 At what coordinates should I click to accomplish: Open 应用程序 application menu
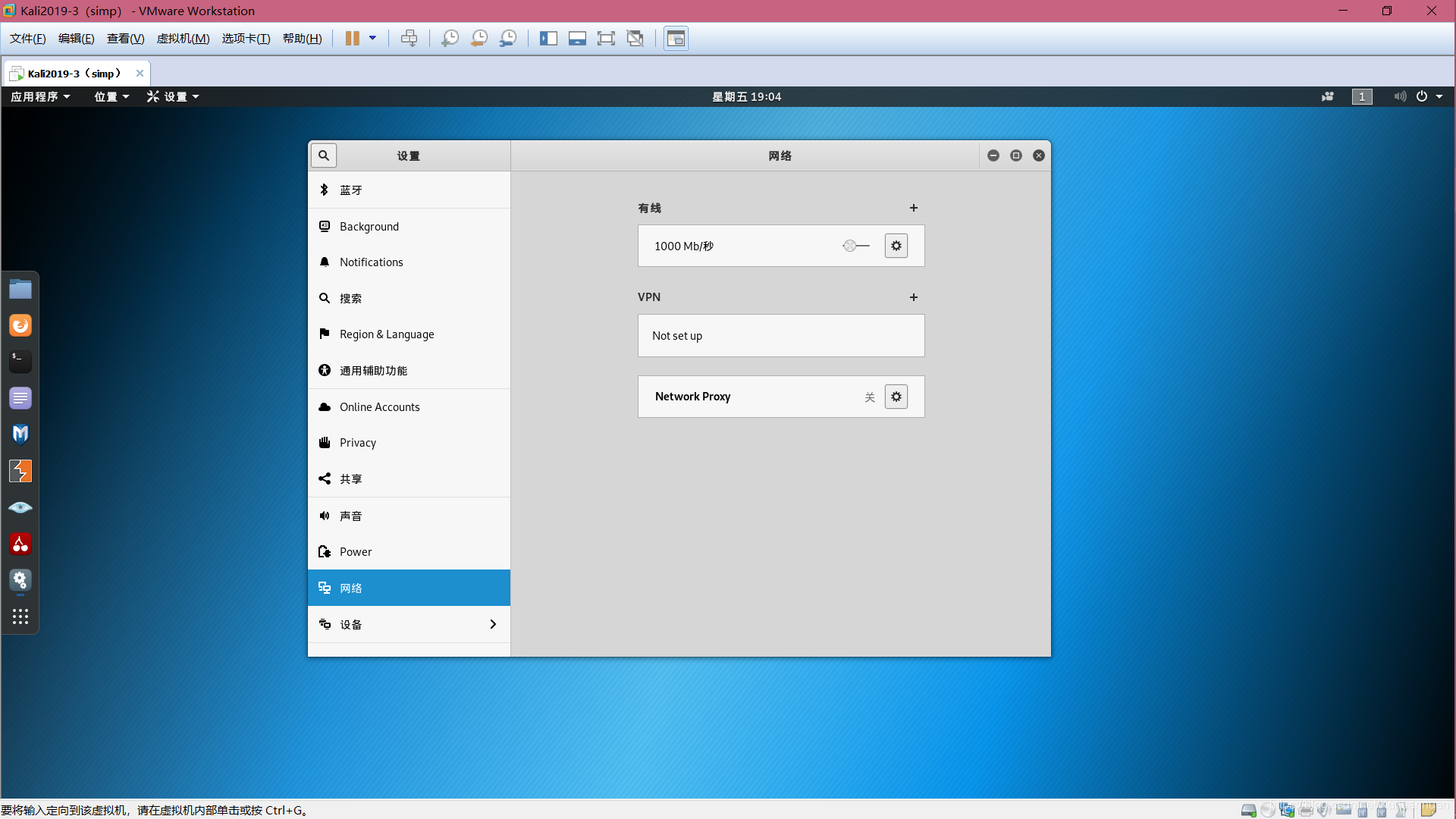[x=40, y=96]
